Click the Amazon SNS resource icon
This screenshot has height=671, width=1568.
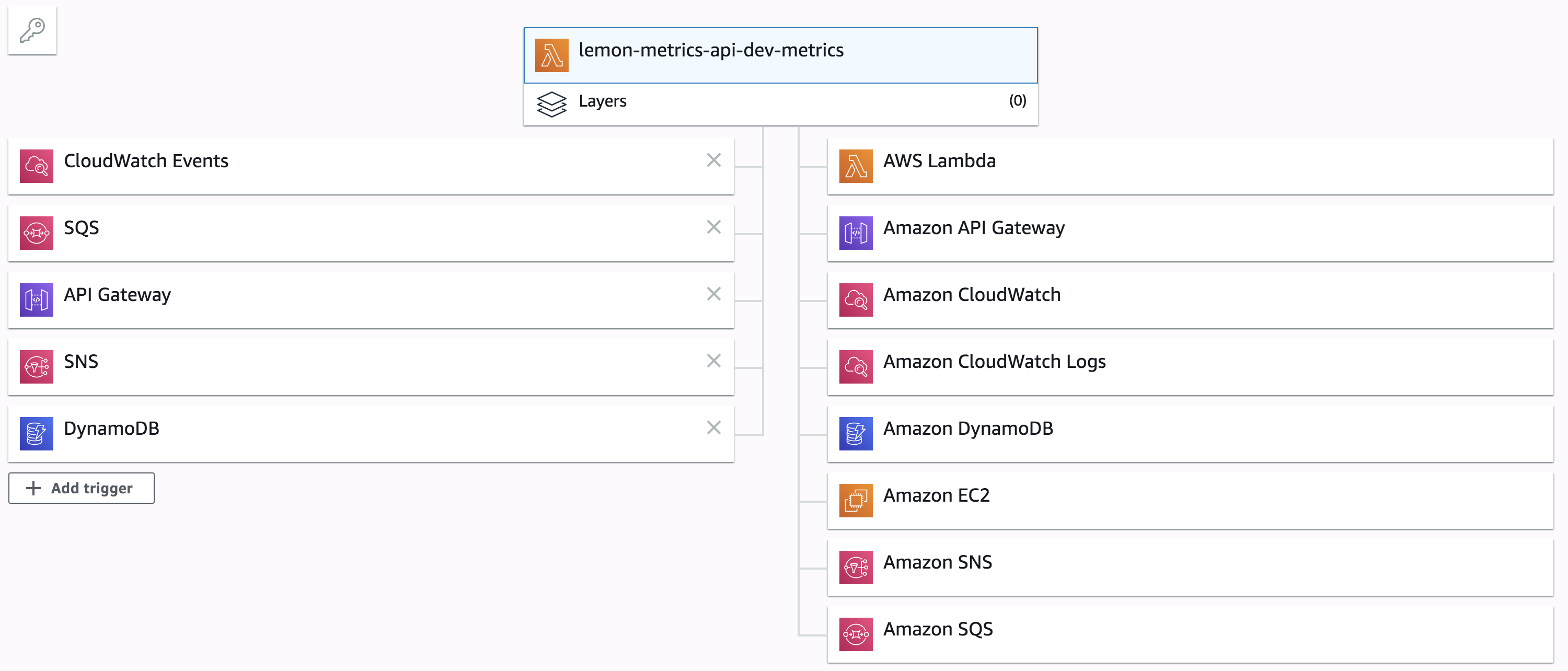tap(856, 568)
